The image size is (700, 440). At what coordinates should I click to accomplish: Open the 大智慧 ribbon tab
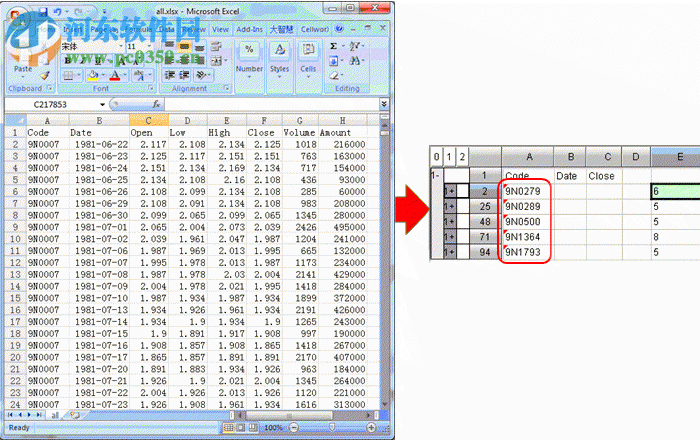pos(281,29)
